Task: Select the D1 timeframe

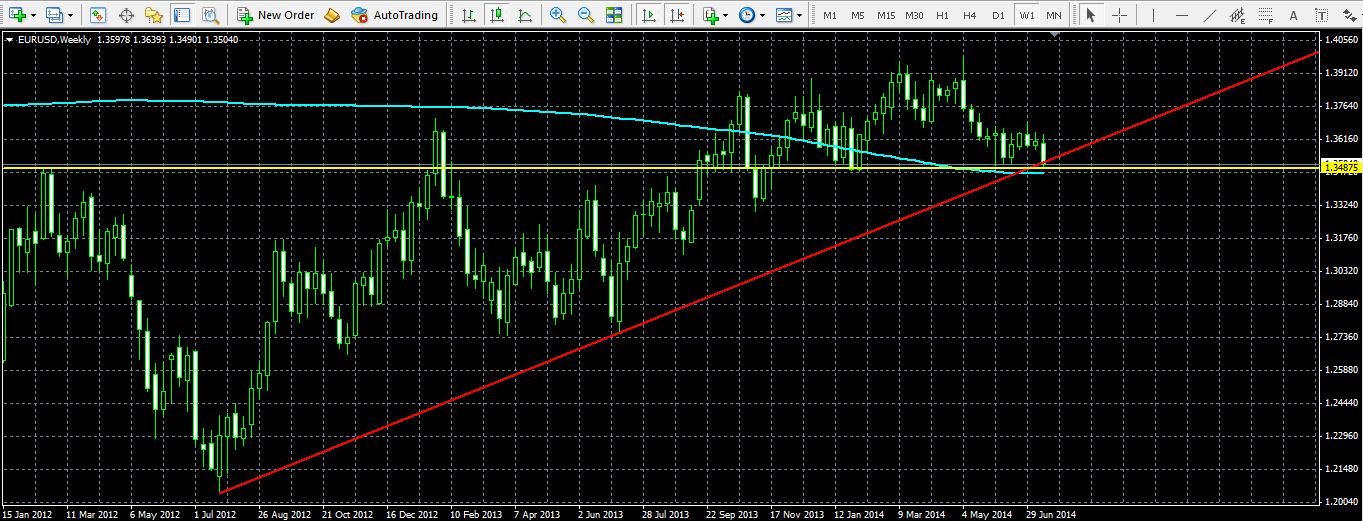Action: tap(997, 15)
